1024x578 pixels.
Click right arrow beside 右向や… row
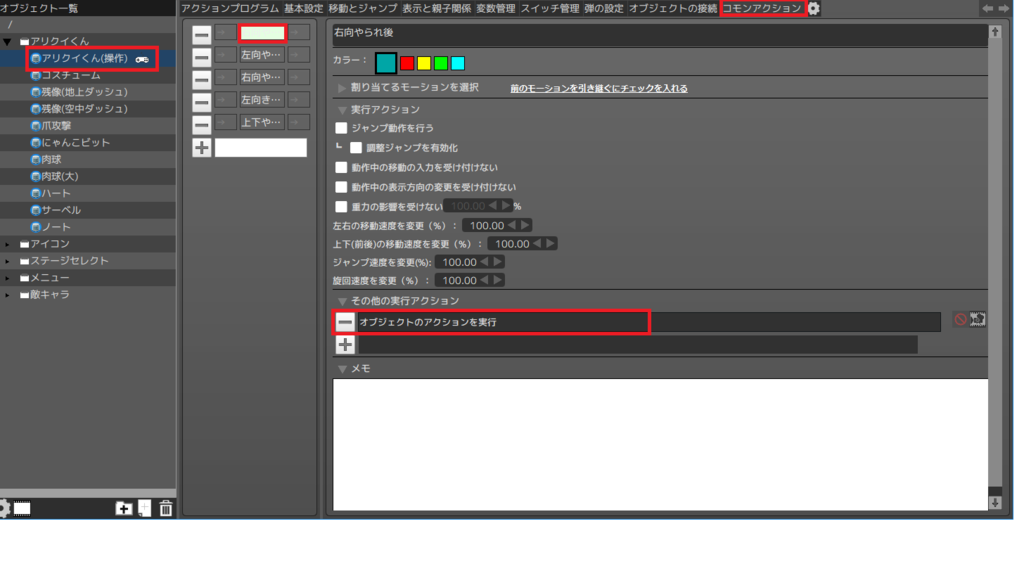click(x=299, y=77)
